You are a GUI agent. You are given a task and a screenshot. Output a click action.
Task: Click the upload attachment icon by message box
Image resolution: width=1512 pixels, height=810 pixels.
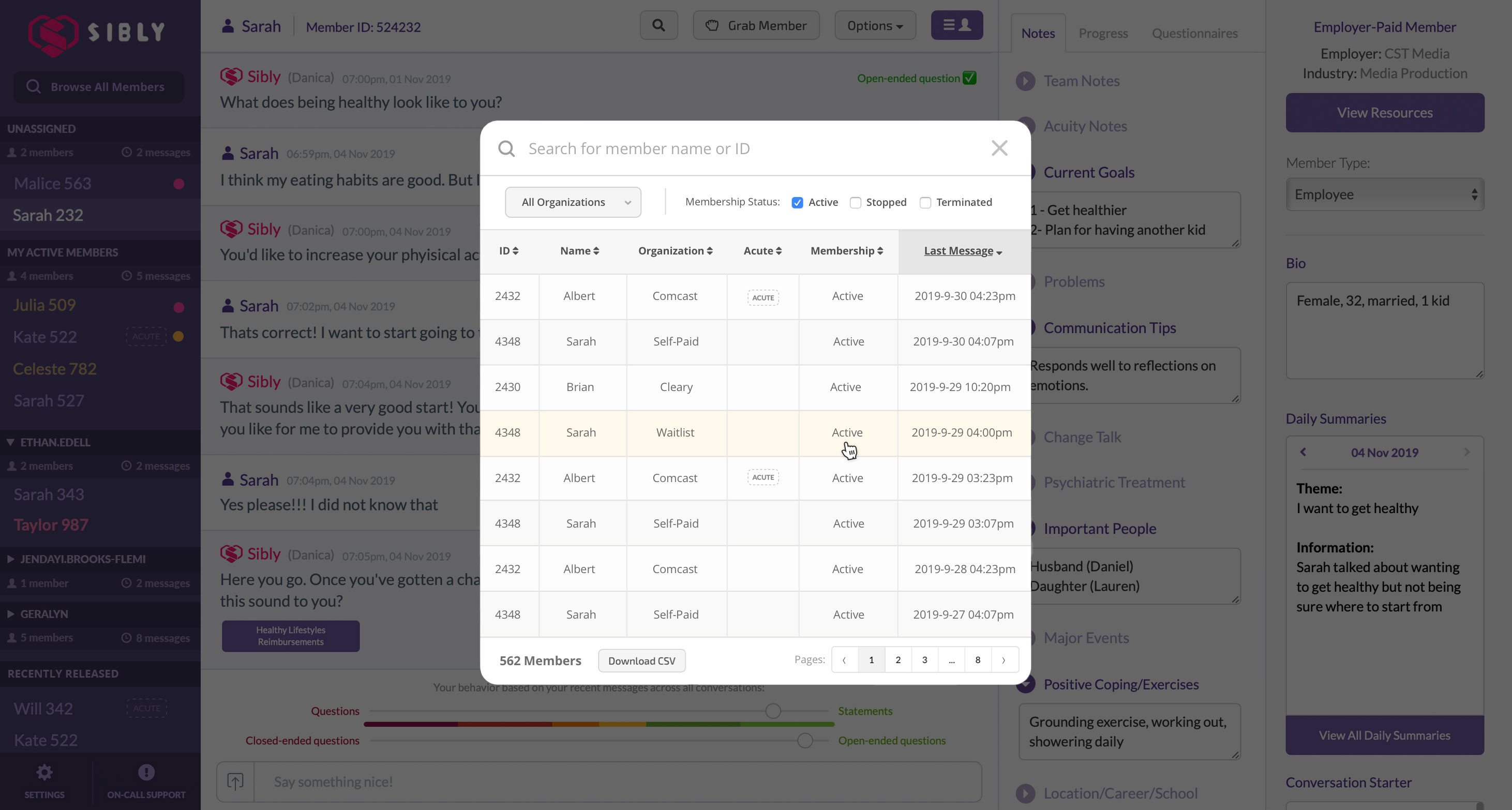coord(235,781)
